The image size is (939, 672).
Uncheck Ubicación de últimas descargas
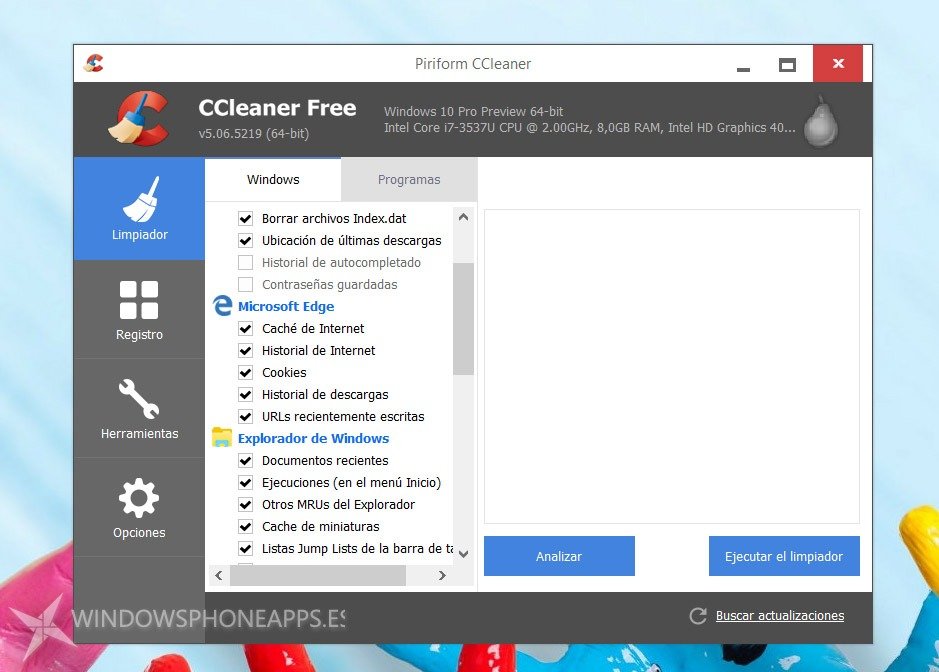coord(246,241)
